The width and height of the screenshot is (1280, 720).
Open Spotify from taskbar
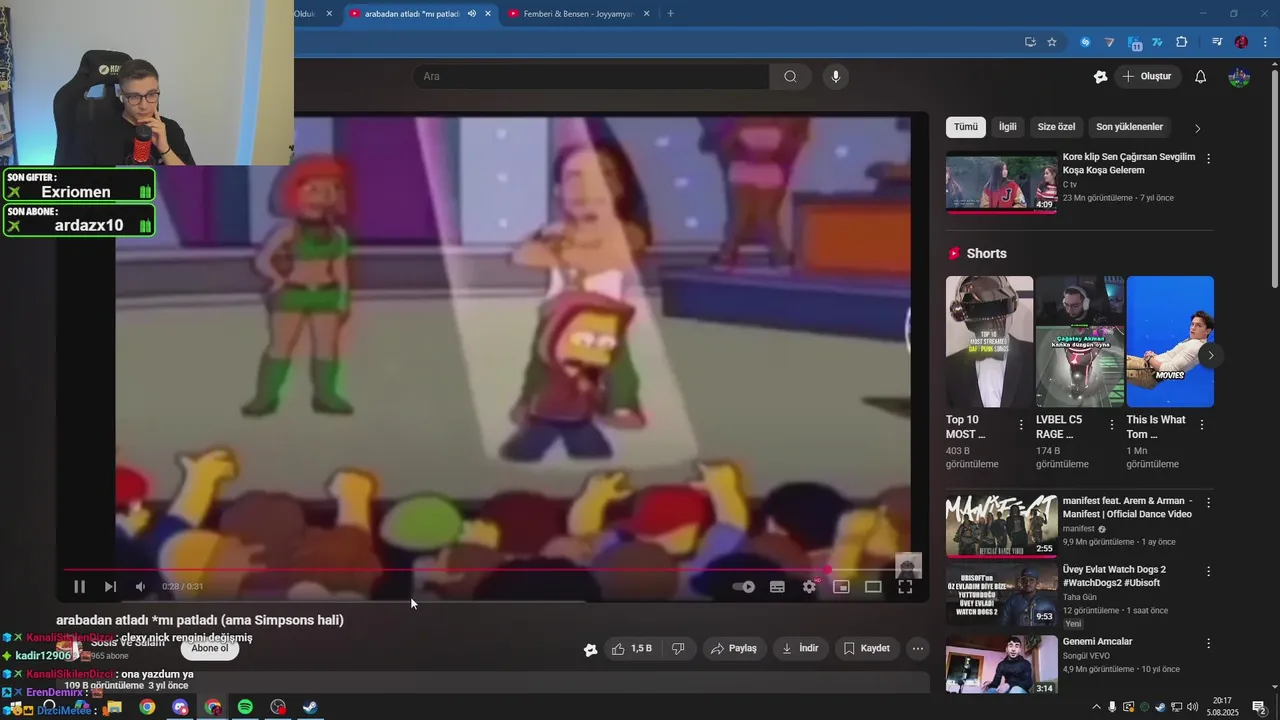coord(245,707)
